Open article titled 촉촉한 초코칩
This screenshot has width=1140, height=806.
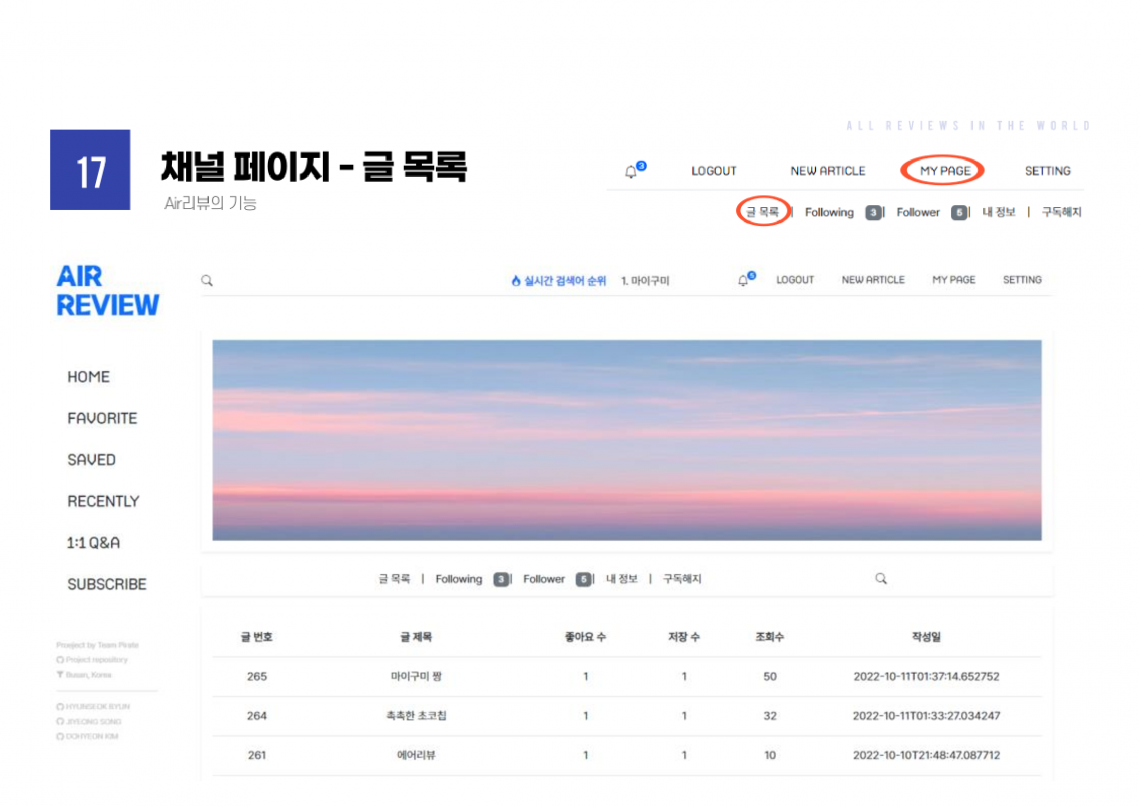point(416,716)
